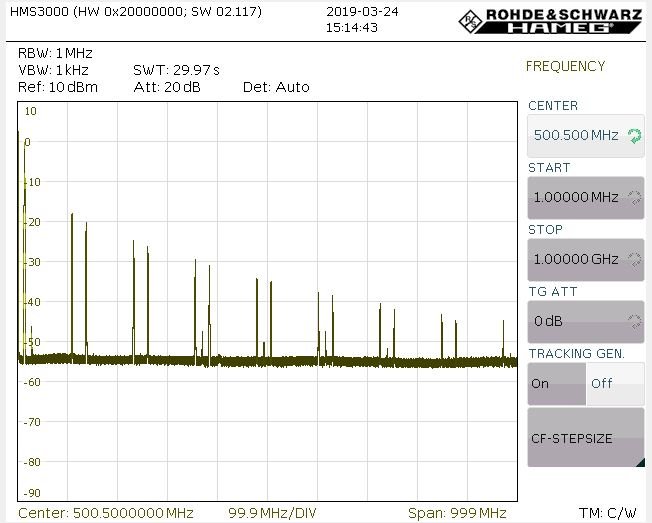Click the knob icon in START softkey
The image size is (652, 523).
point(635,198)
